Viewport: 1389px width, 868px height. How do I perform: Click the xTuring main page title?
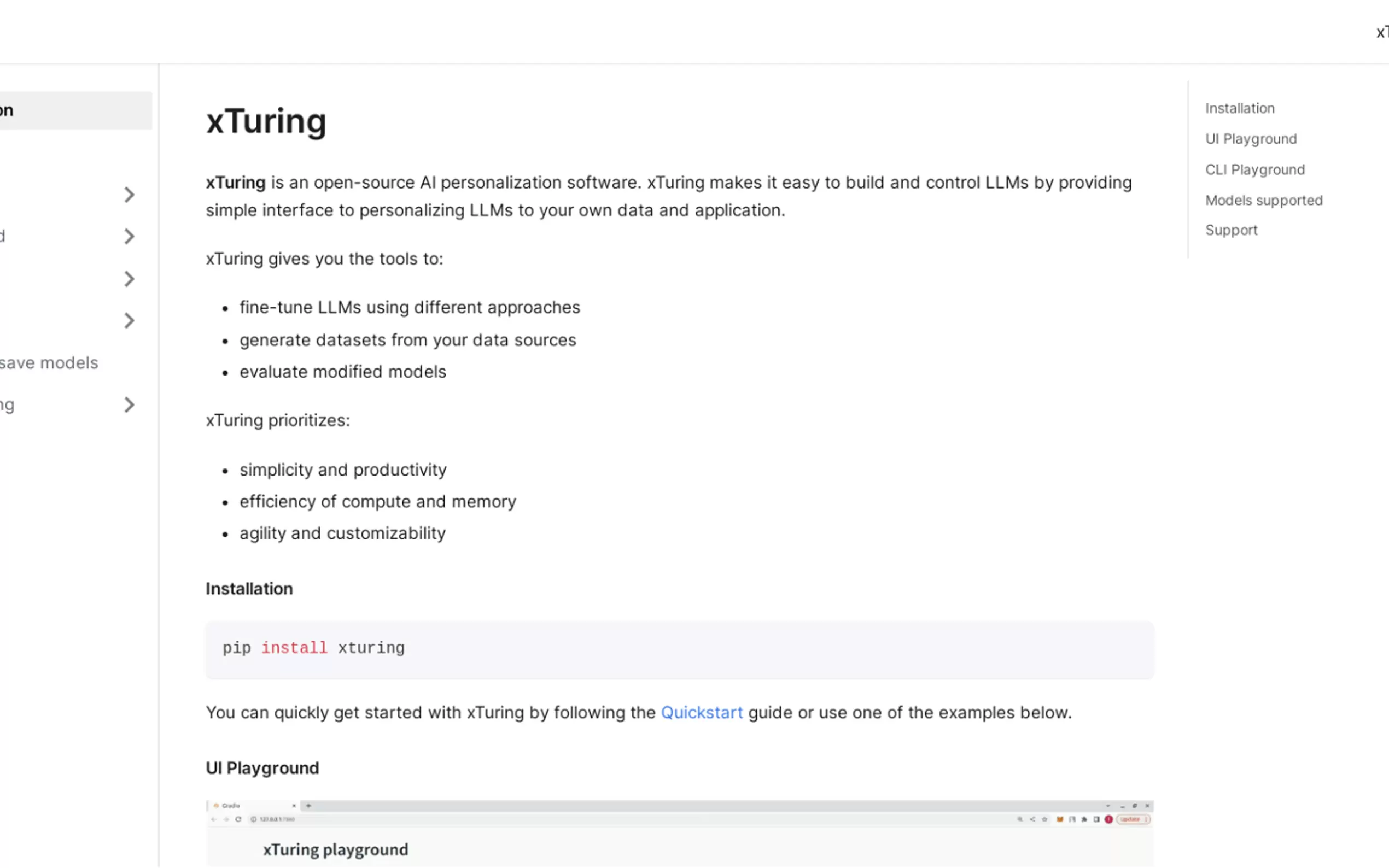click(x=266, y=122)
